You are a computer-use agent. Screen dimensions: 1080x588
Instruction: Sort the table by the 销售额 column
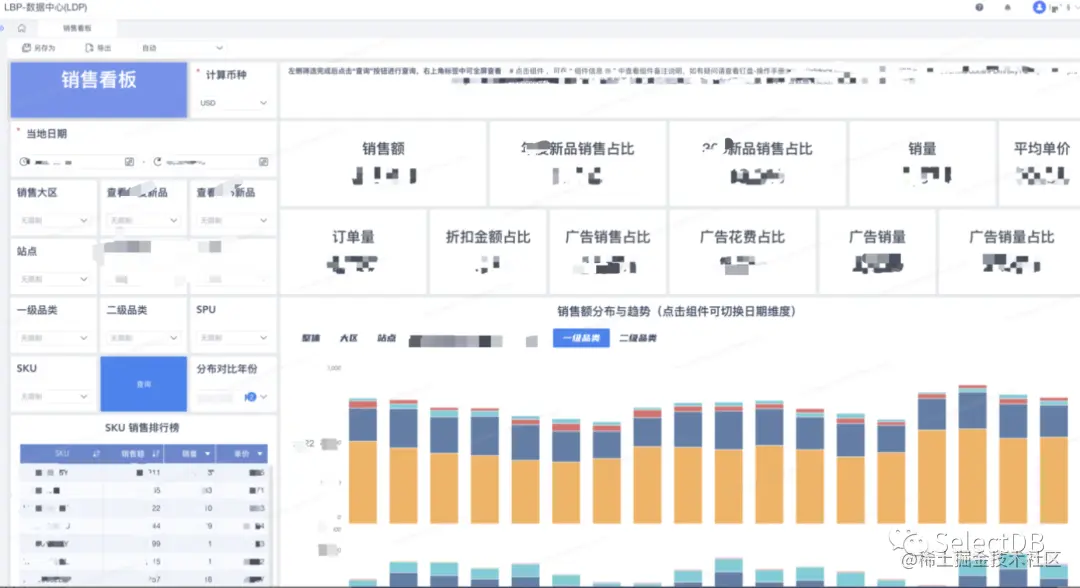(x=156, y=454)
